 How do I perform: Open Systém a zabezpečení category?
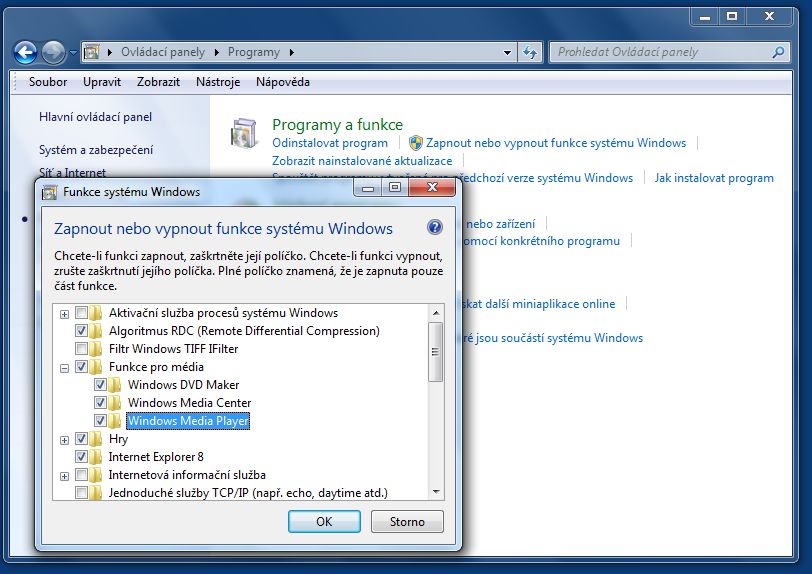[x=96, y=150]
